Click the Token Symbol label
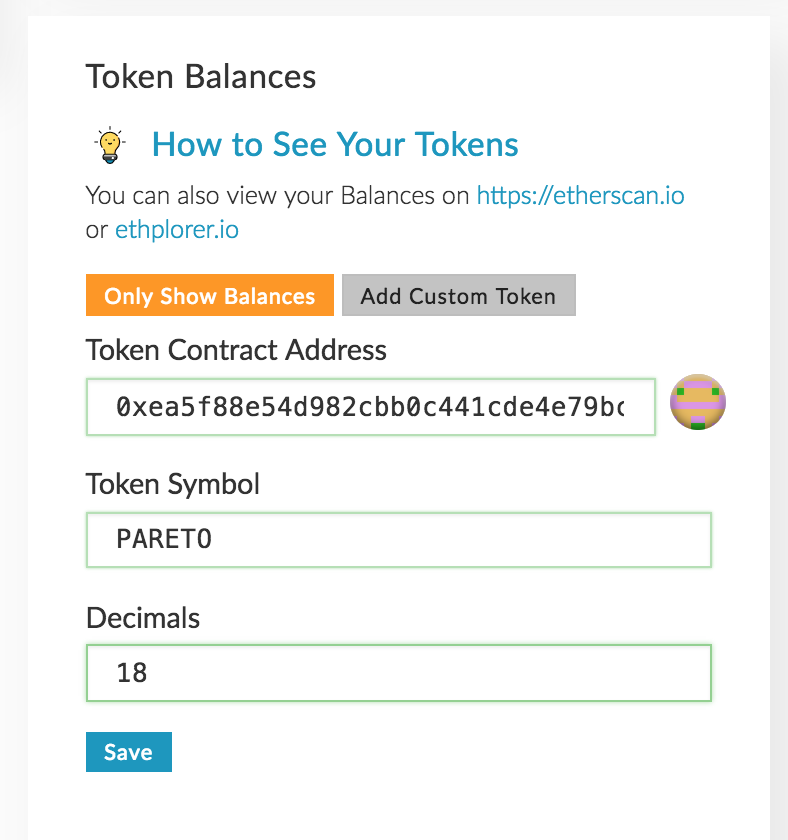This screenshot has height=840, width=788. click(x=173, y=484)
